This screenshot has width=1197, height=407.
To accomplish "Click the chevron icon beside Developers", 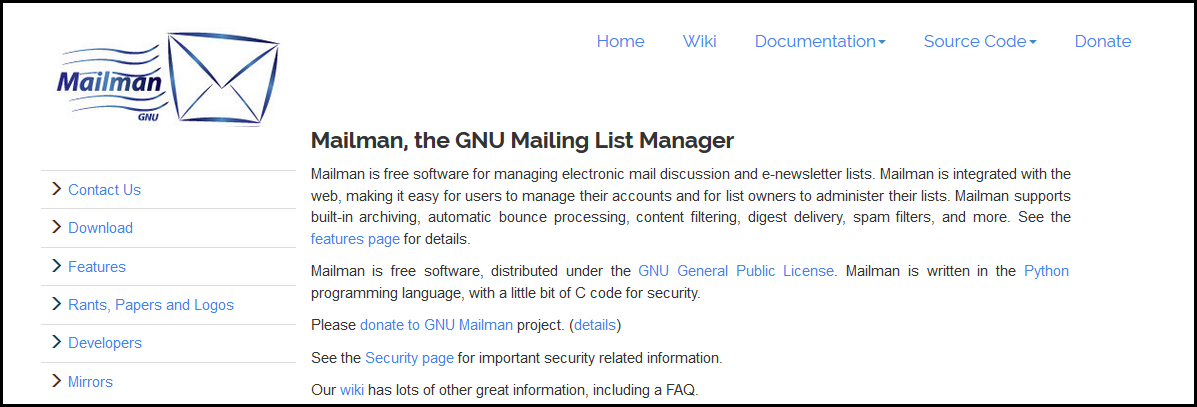I will pos(56,342).
